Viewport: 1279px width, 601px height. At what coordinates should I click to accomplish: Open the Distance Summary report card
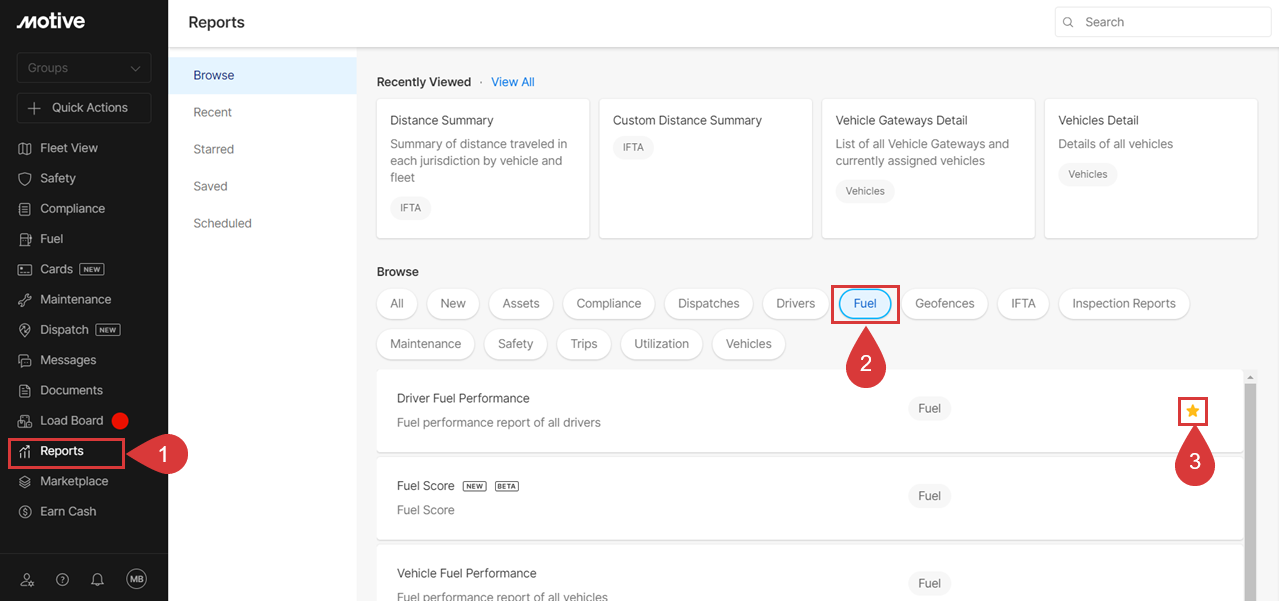coord(482,167)
